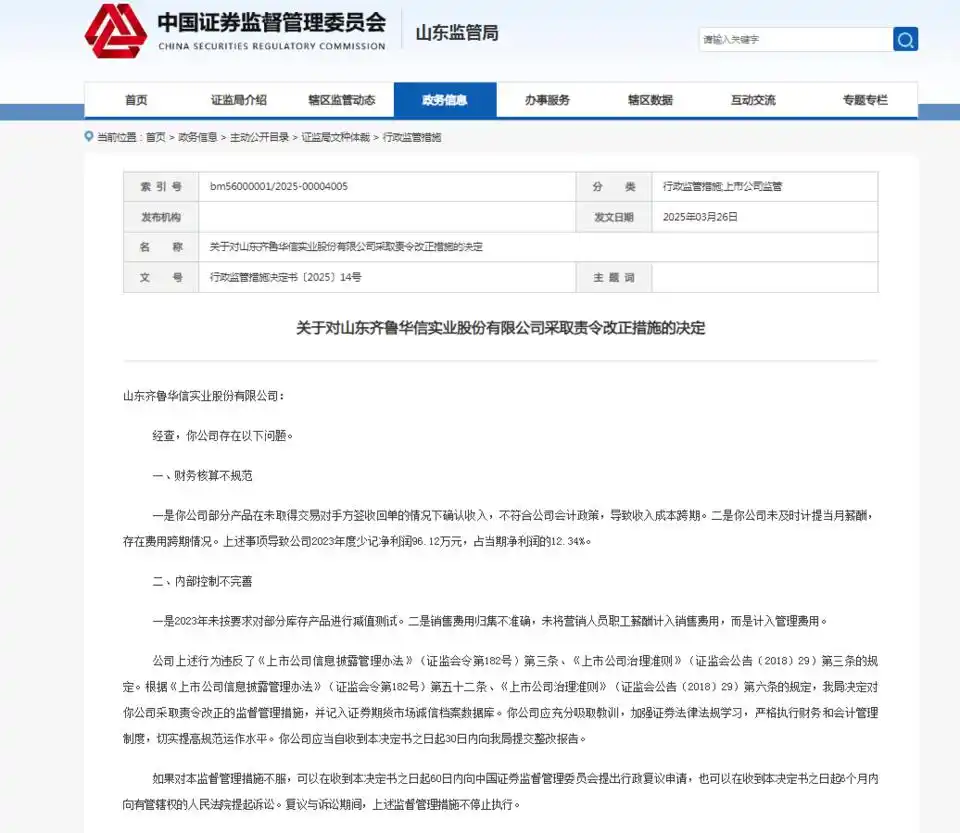Click the CSRC red logo emblem

click(x=115, y=32)
